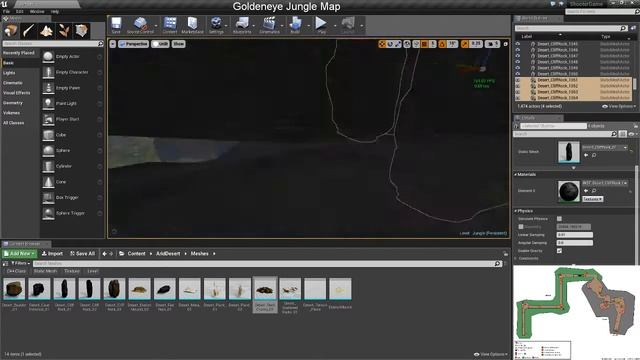Click the navigate back arrow in Content Browser

(104, 253)
